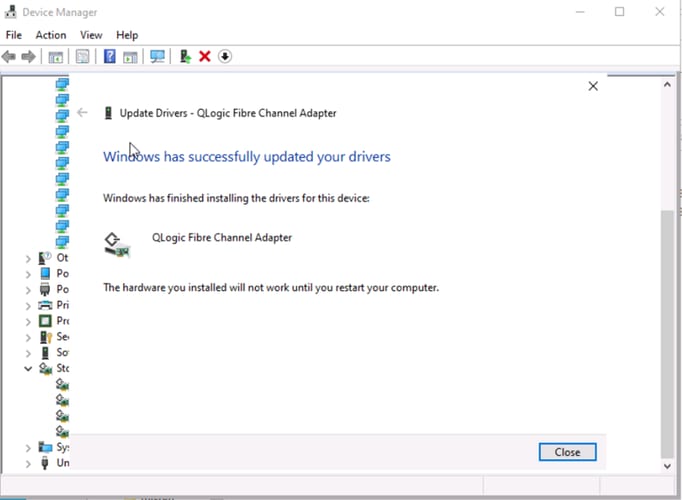Click the QLogic adapter card icon
Image resolution: width=682 pixels, height=500 pixels.
pos(117,245)
